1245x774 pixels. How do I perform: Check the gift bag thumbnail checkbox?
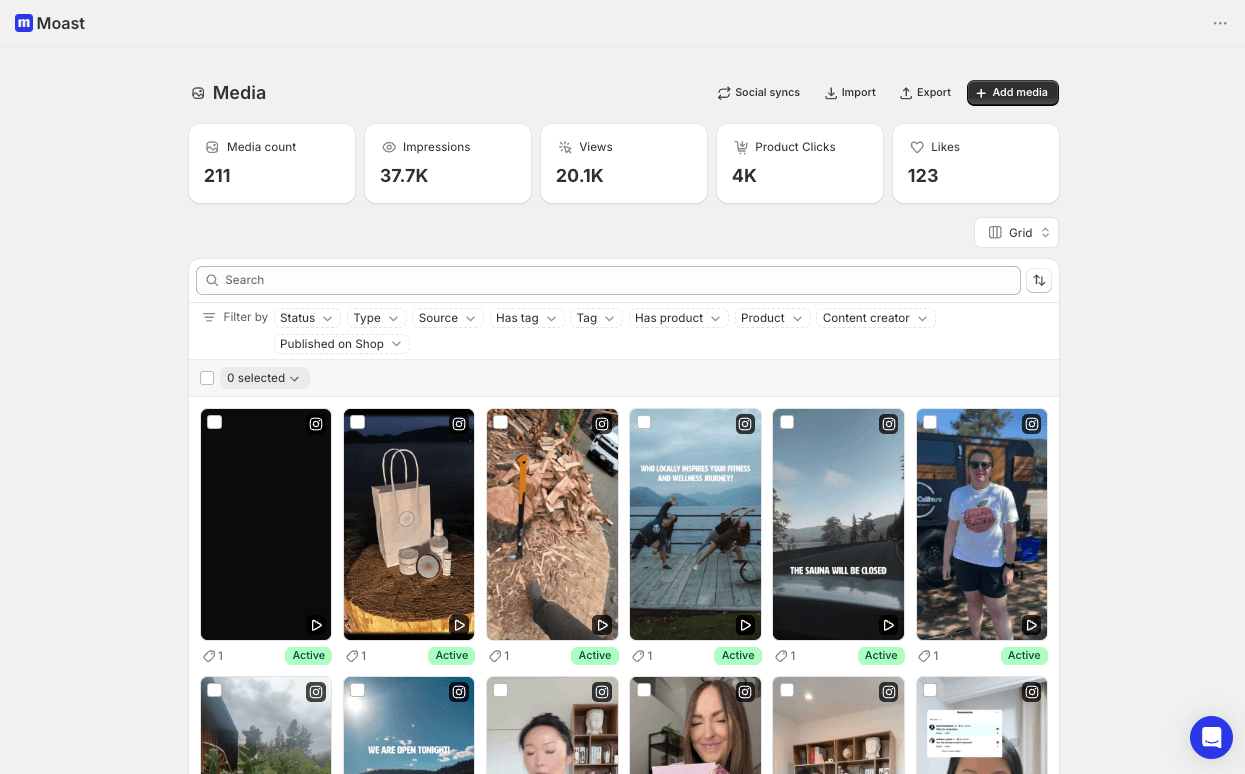tap(357, 422)
